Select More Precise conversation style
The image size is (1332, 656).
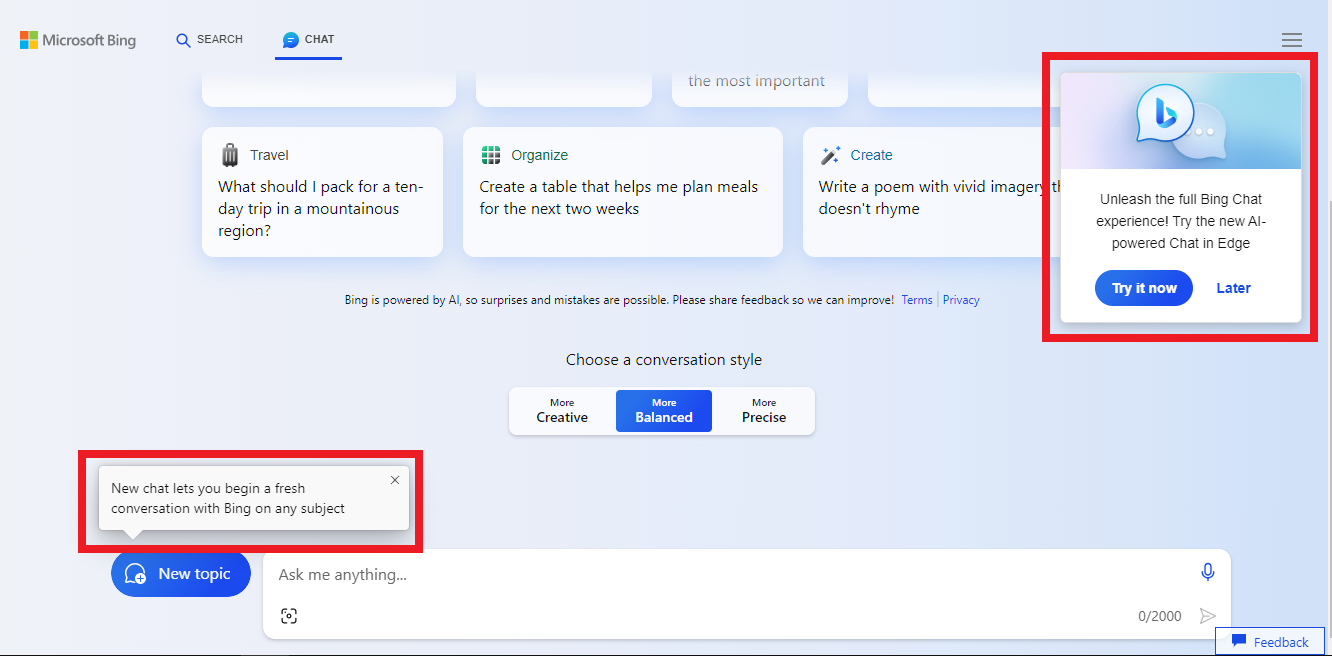click(x=764, y=411)
